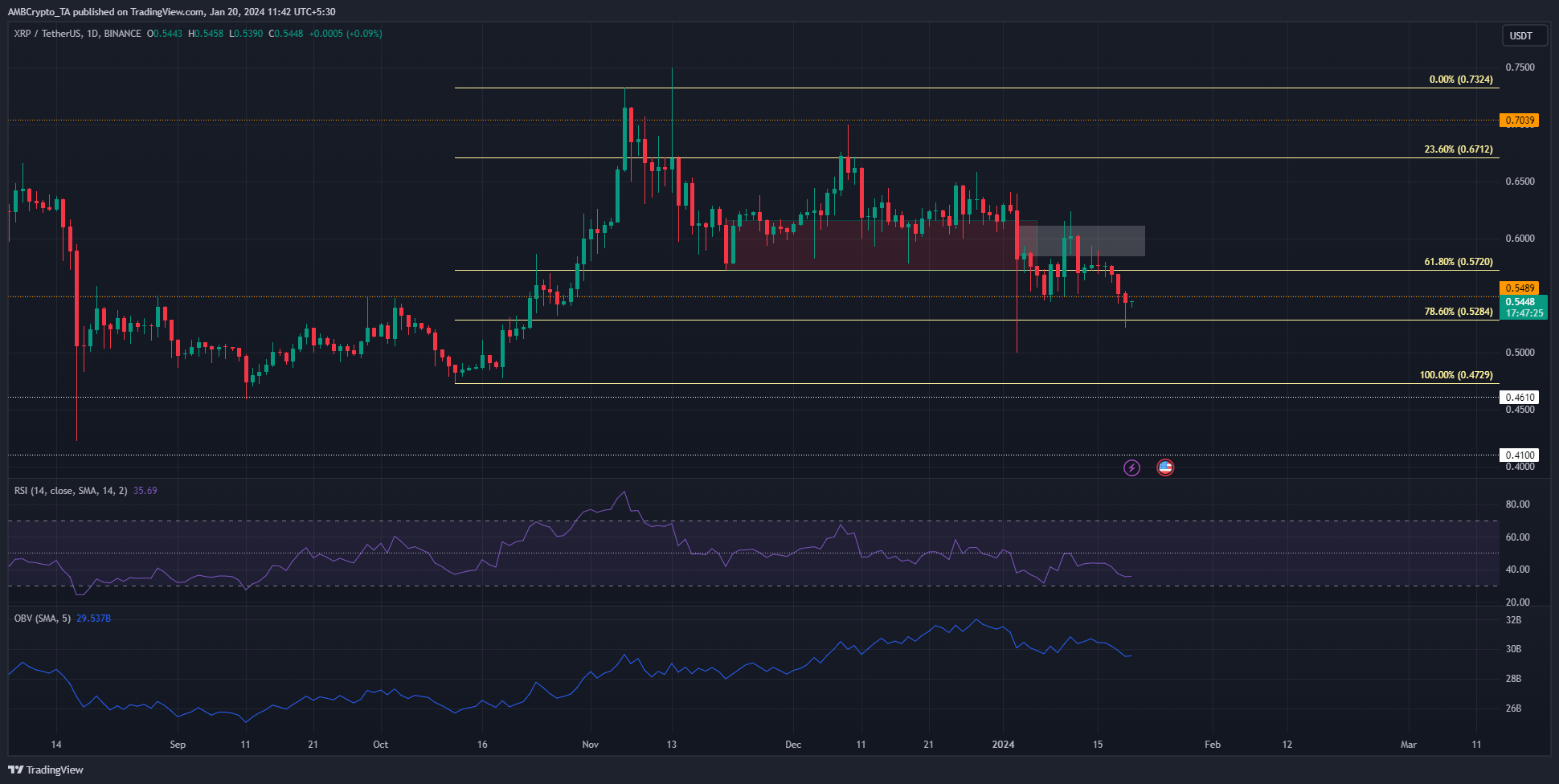Click the orange 0.5489 price label
This screenshot has width=1559, height=784.
click(1520, 288)
